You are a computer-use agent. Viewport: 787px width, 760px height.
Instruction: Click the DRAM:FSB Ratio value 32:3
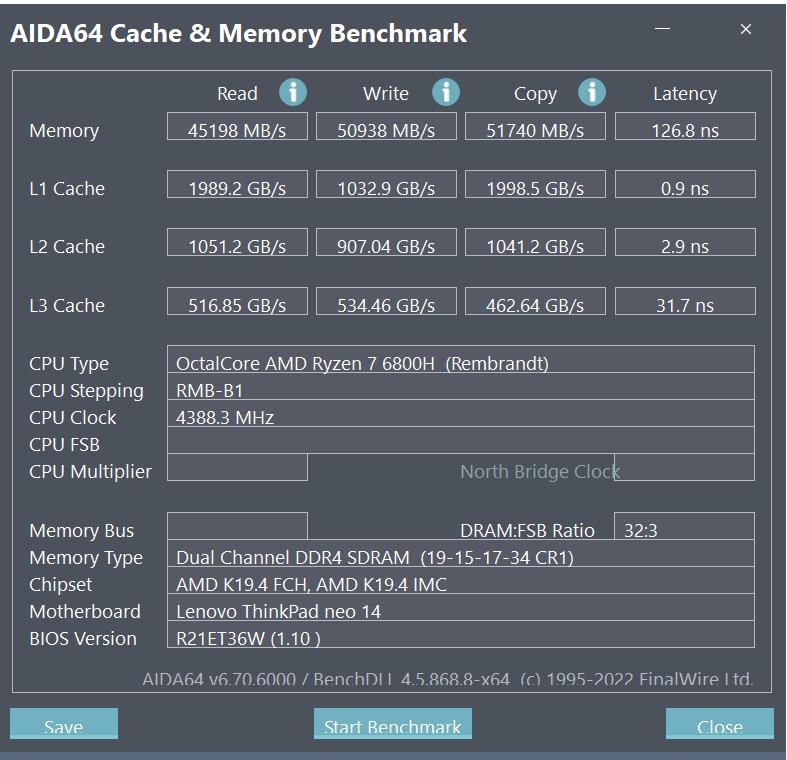685,526
